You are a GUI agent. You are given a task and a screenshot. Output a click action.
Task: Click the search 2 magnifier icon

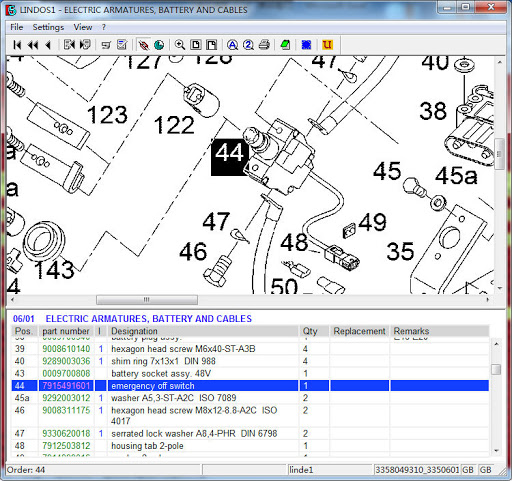248,45
